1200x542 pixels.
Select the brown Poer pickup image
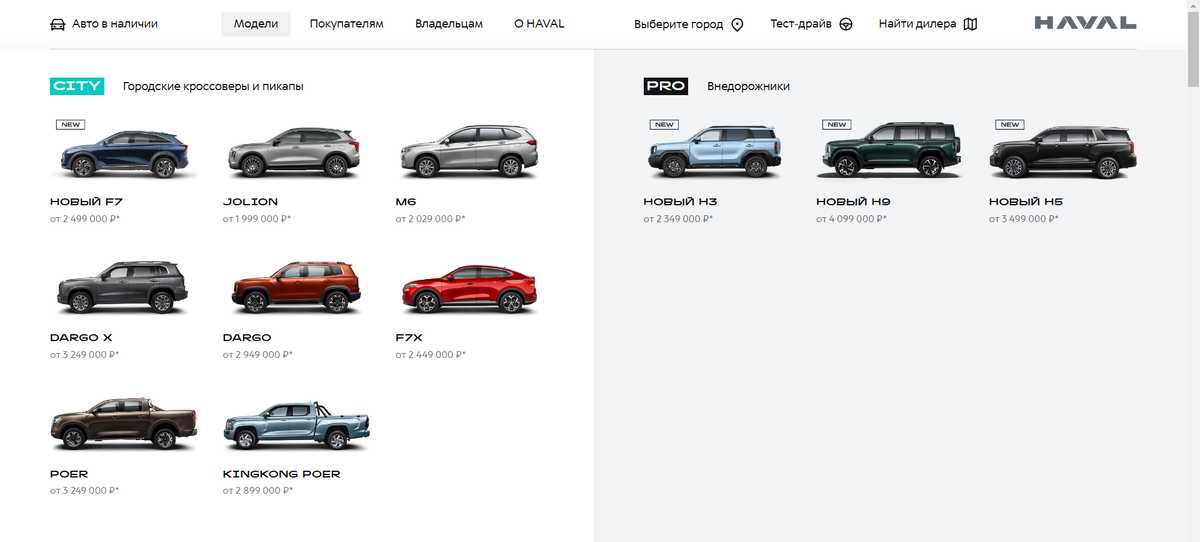point(124,424)
